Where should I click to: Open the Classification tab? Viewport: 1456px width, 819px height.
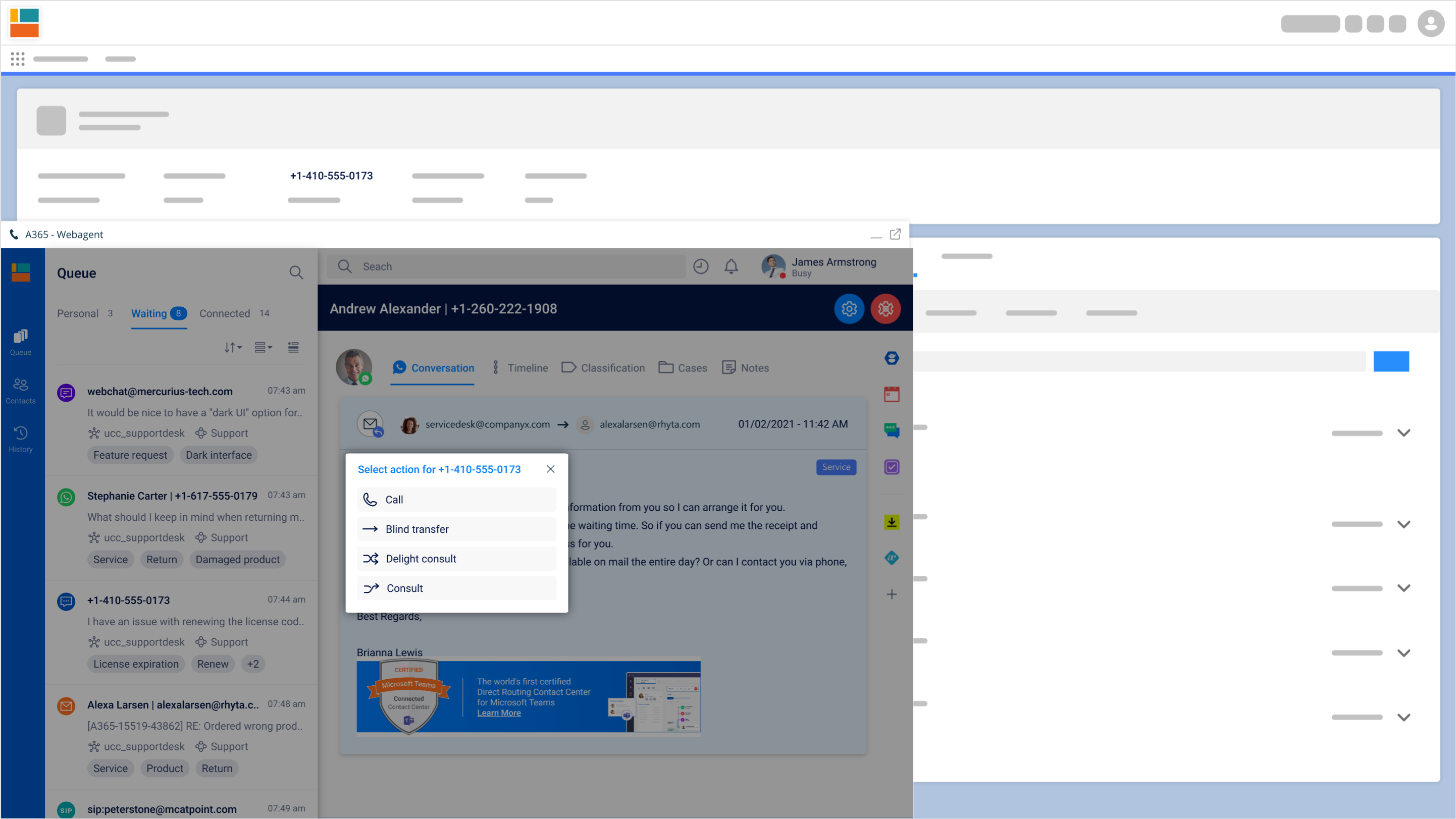[602, 368]
